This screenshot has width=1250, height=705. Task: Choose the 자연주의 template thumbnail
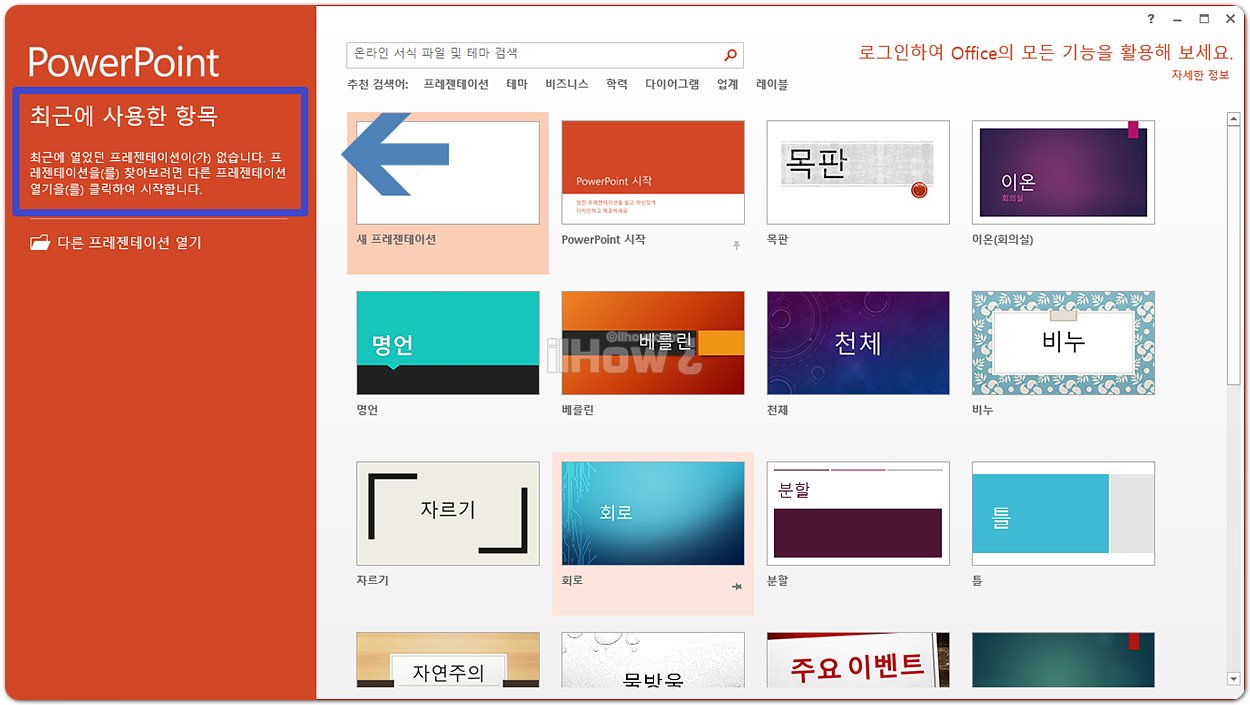448,660
